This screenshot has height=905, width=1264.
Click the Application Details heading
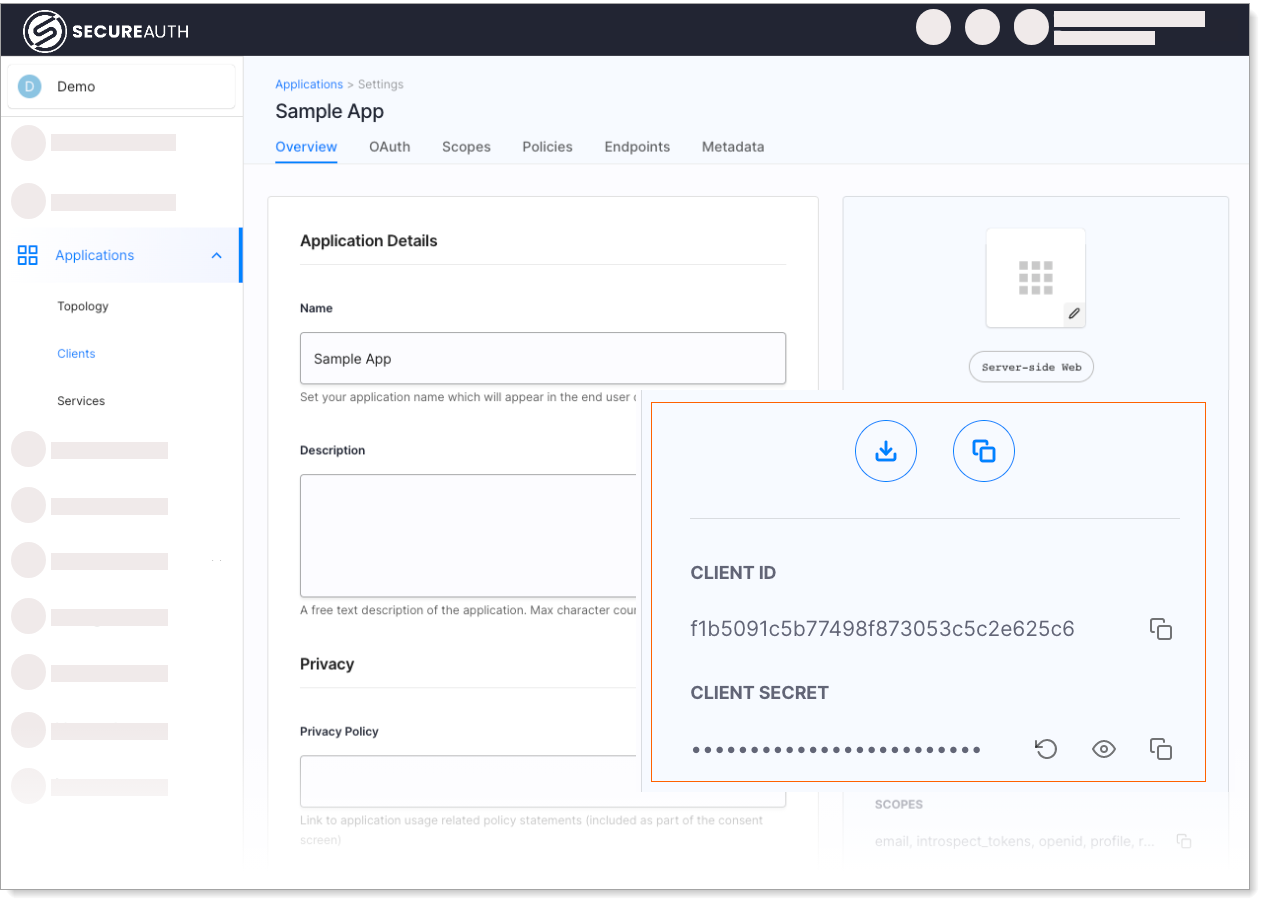click(x=369, y=241)
